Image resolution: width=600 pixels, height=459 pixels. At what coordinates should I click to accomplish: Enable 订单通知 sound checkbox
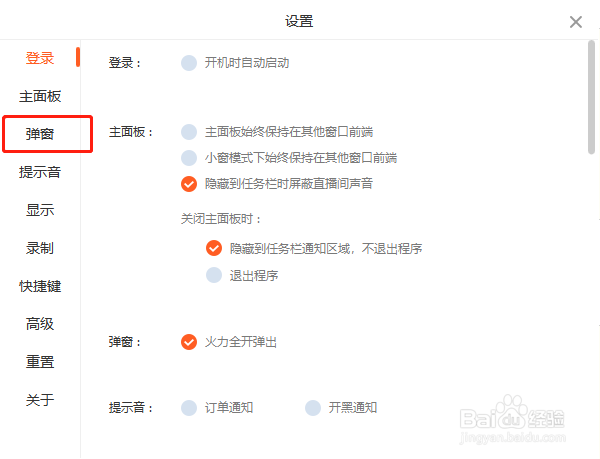coord(189,407)
